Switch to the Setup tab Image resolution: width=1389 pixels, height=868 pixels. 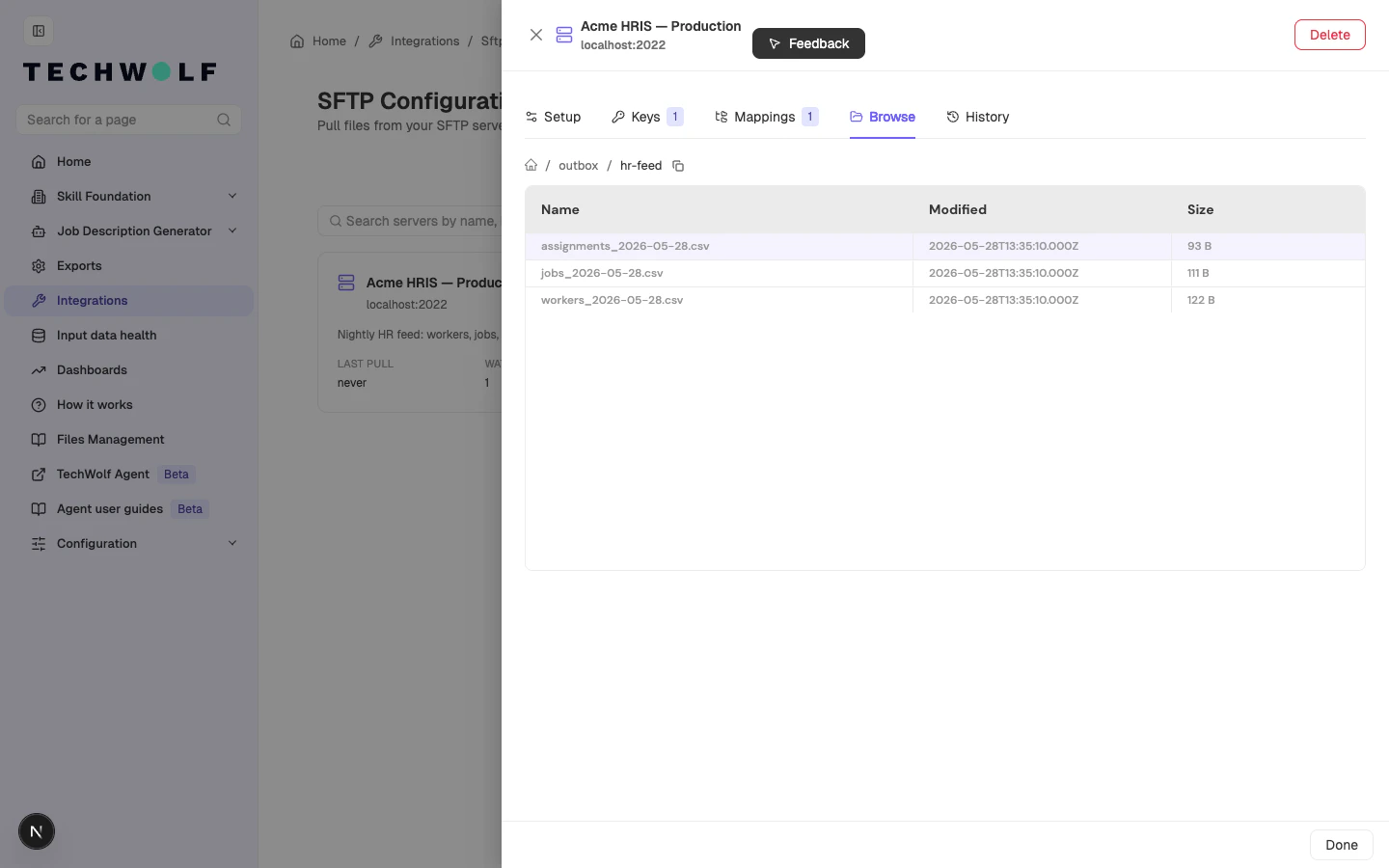(553, 117)
